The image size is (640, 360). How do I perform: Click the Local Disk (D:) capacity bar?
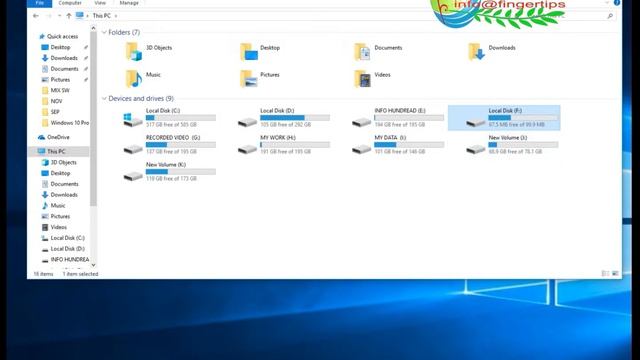(295, 118)
